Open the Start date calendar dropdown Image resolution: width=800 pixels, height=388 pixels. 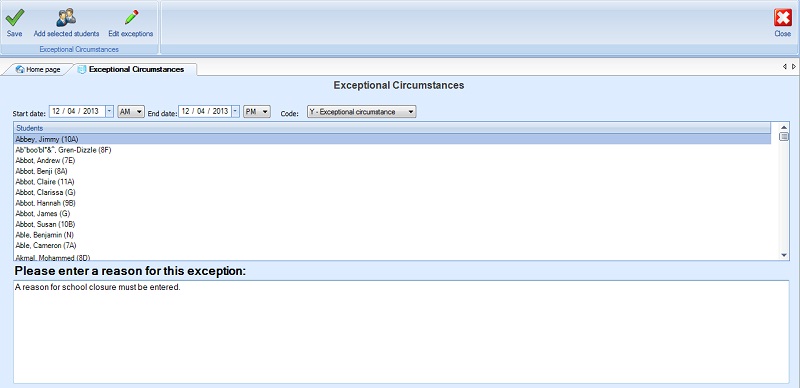click(x=110, y=111)
